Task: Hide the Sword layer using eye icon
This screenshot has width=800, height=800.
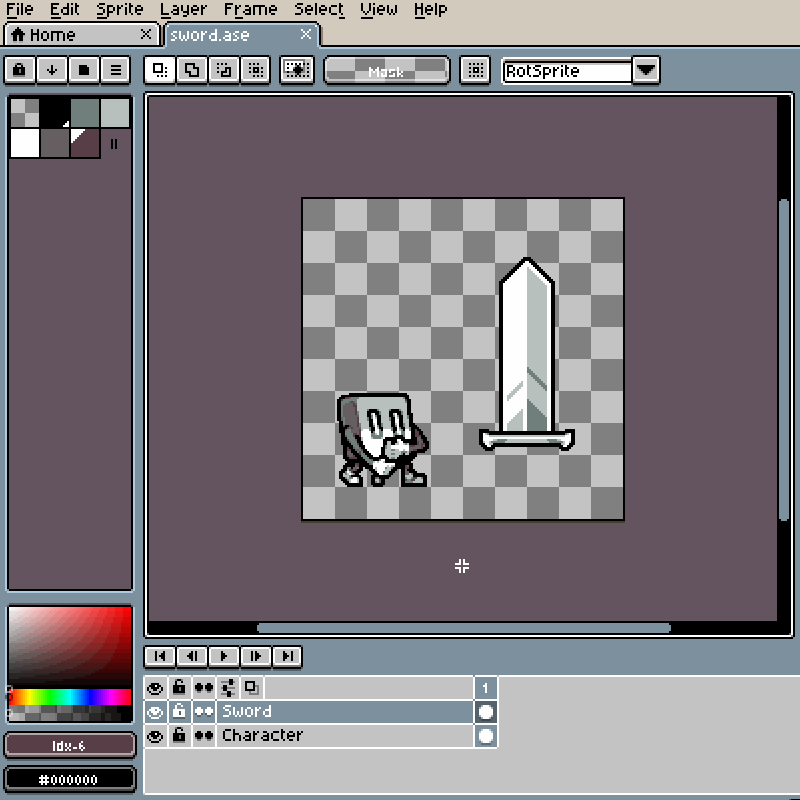Action: (x=155, y=712)
